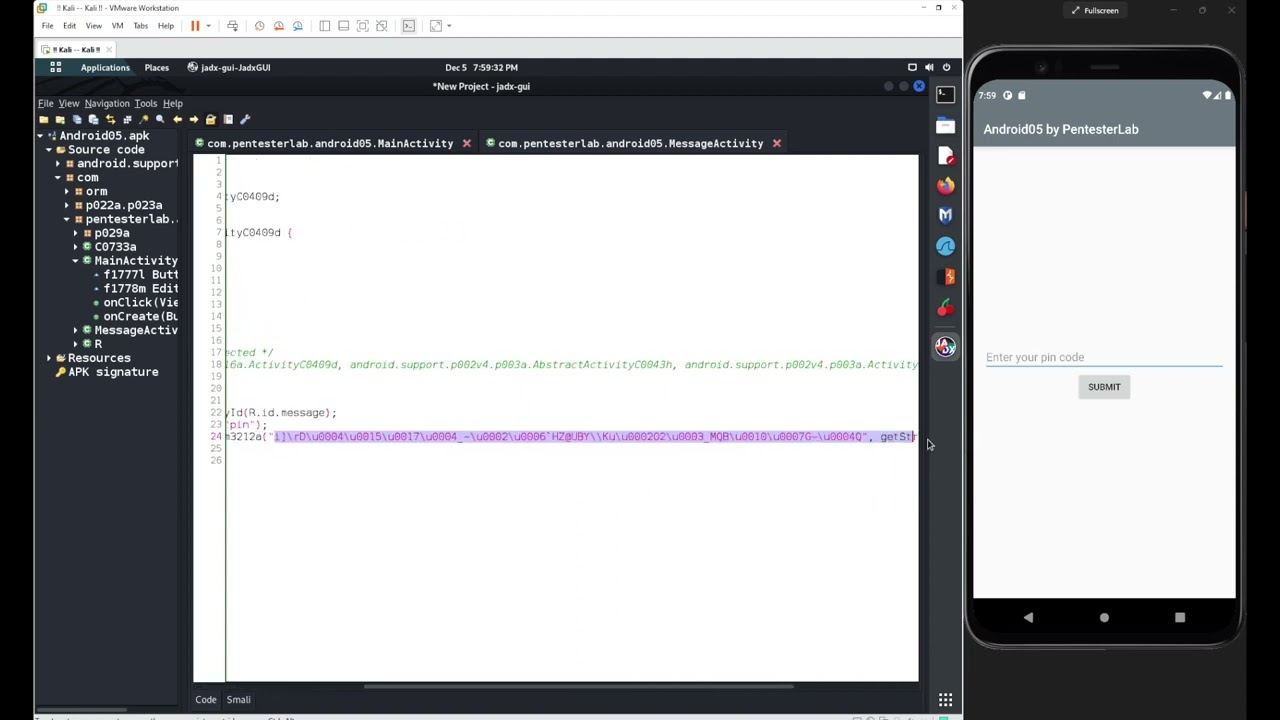Switch to the Code view tab

pyautogui.click(x=206, y=700)
